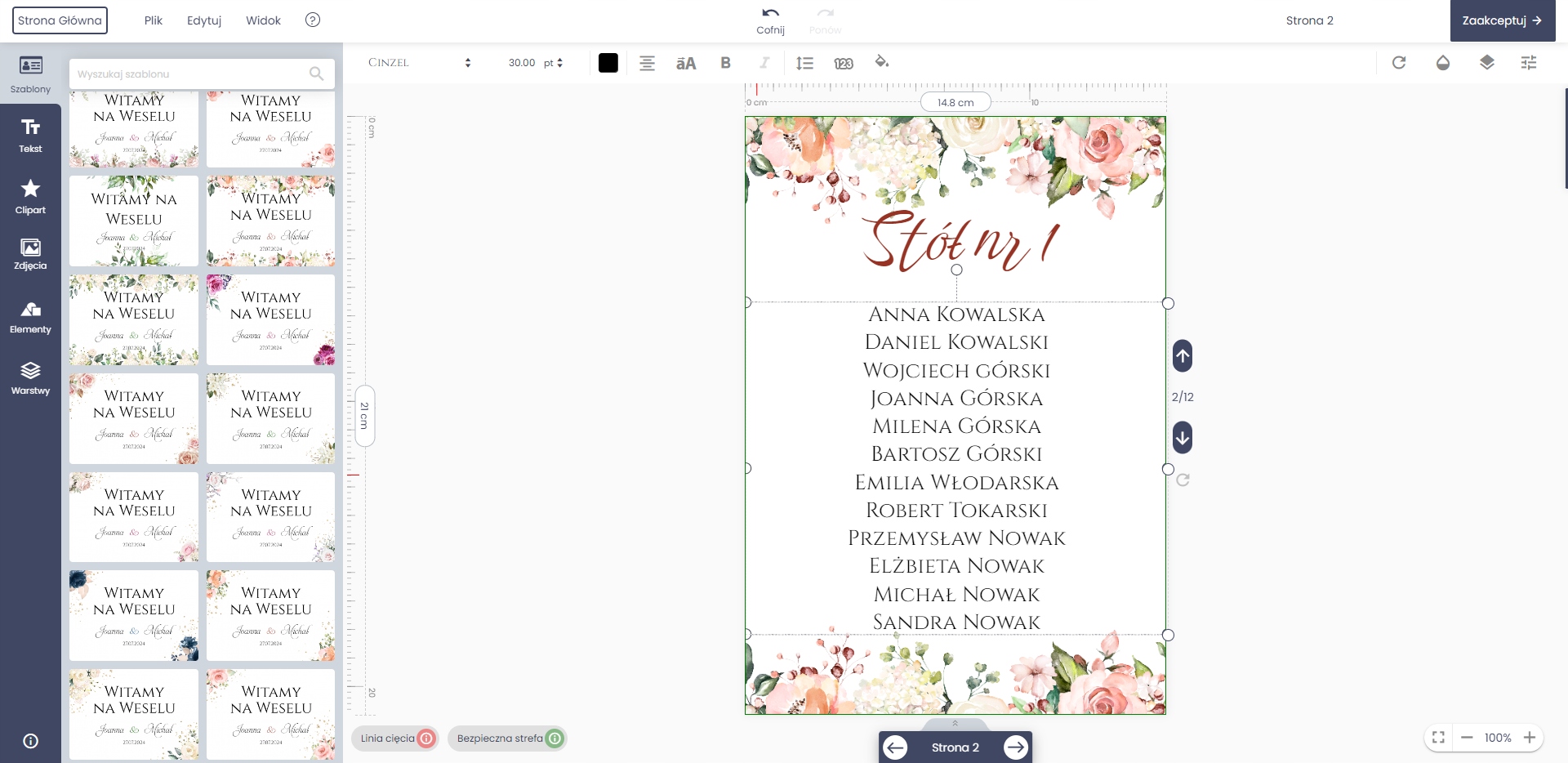The width and height of the screenshot is (1568, 763).
Task: Click the text case aA icon
Action: (686, 63)
